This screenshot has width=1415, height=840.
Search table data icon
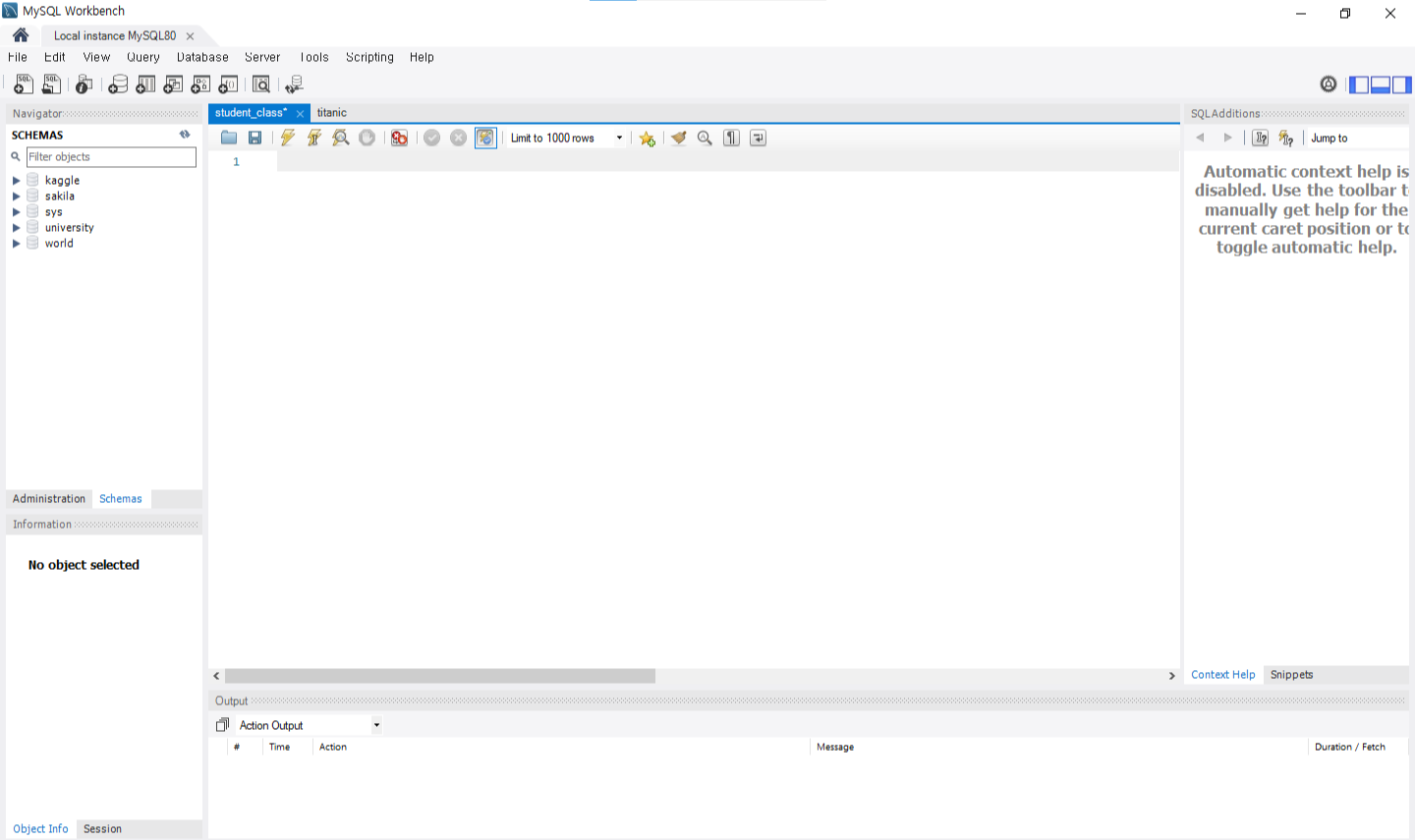[261, 84]
